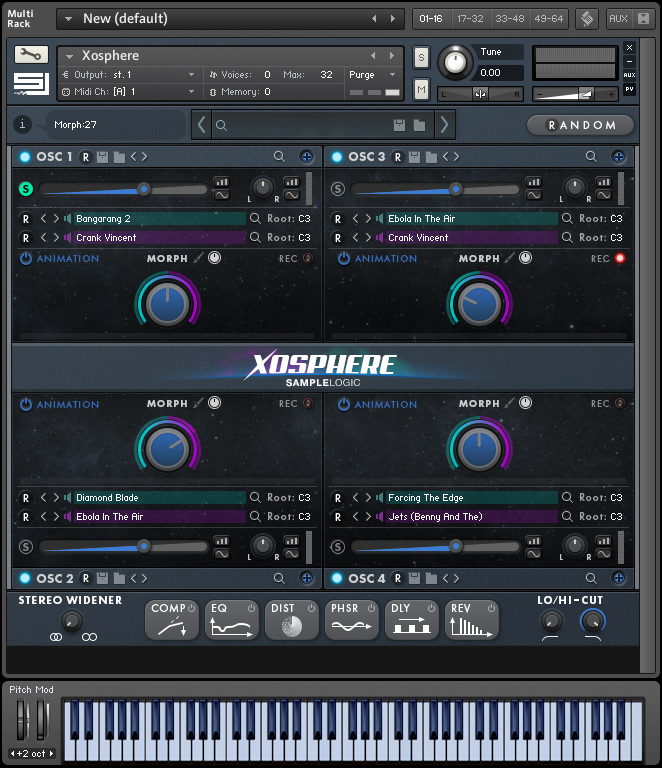Expand the Xosphere instrument name dropdown
Screen dimensions: 662x768
70,56
